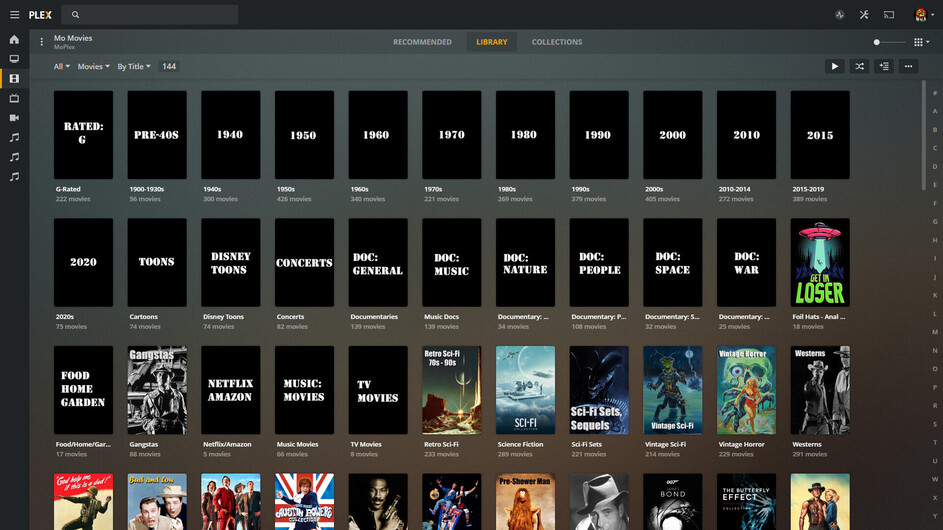The image size is (943, 530).
Task: Open the third music library in sidebar
Action: click(x=14, y=177)
